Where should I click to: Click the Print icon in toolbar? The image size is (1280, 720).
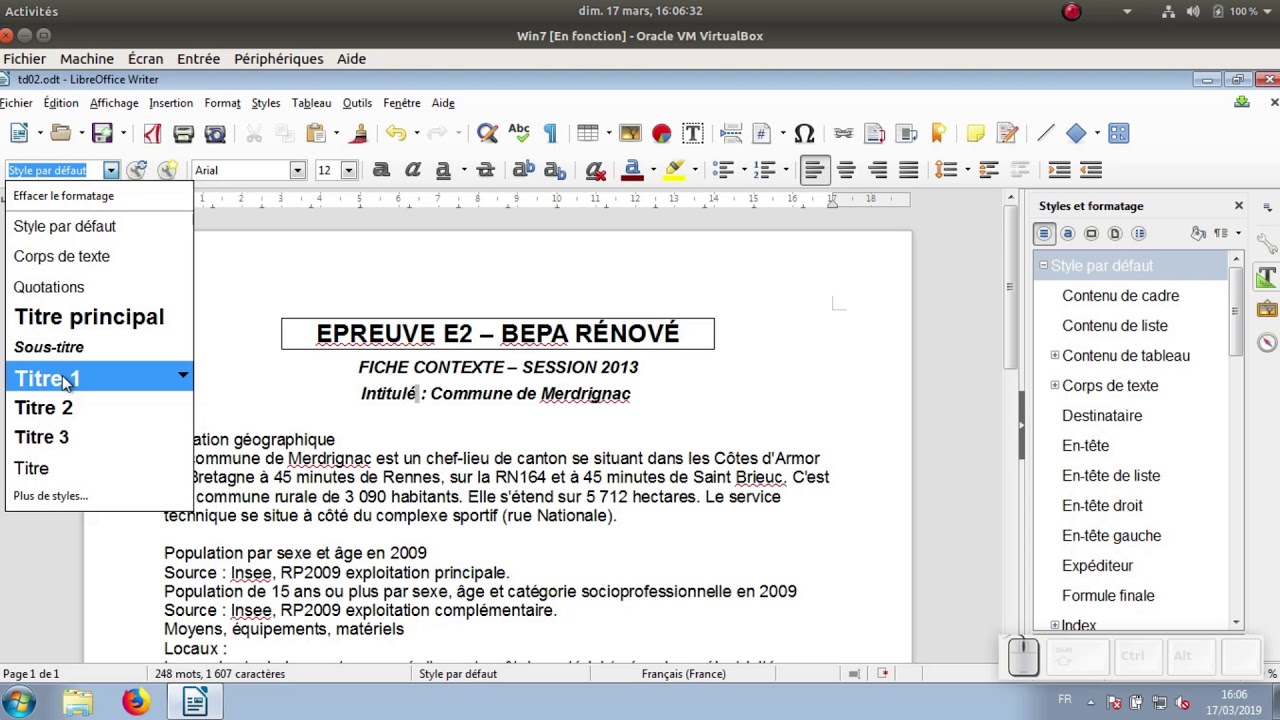(183, 133)
